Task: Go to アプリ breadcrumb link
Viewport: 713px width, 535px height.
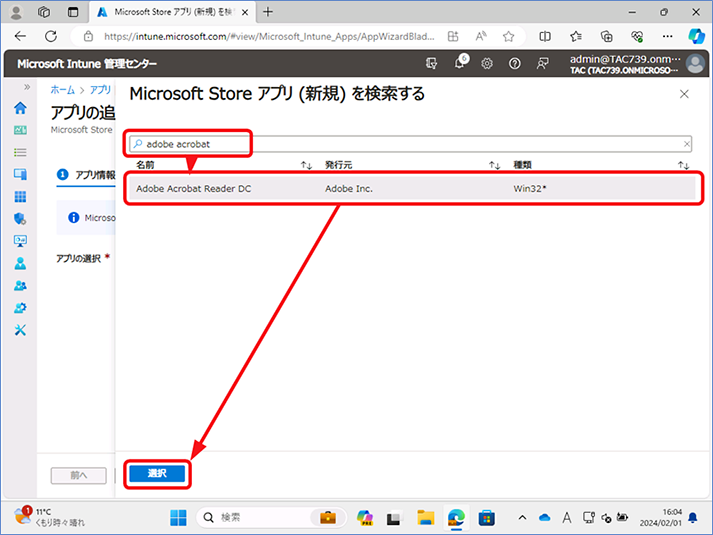Action: pos(100,90)
